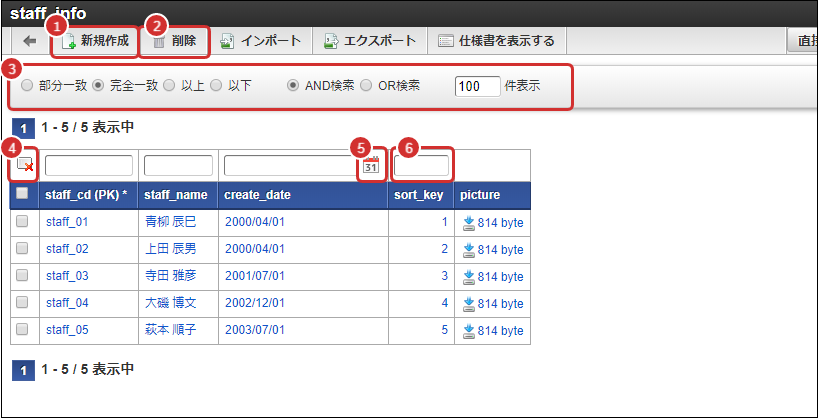This screenshot has width=818, height=418.
Task: Open the インポート function
Action: (261, 41)
